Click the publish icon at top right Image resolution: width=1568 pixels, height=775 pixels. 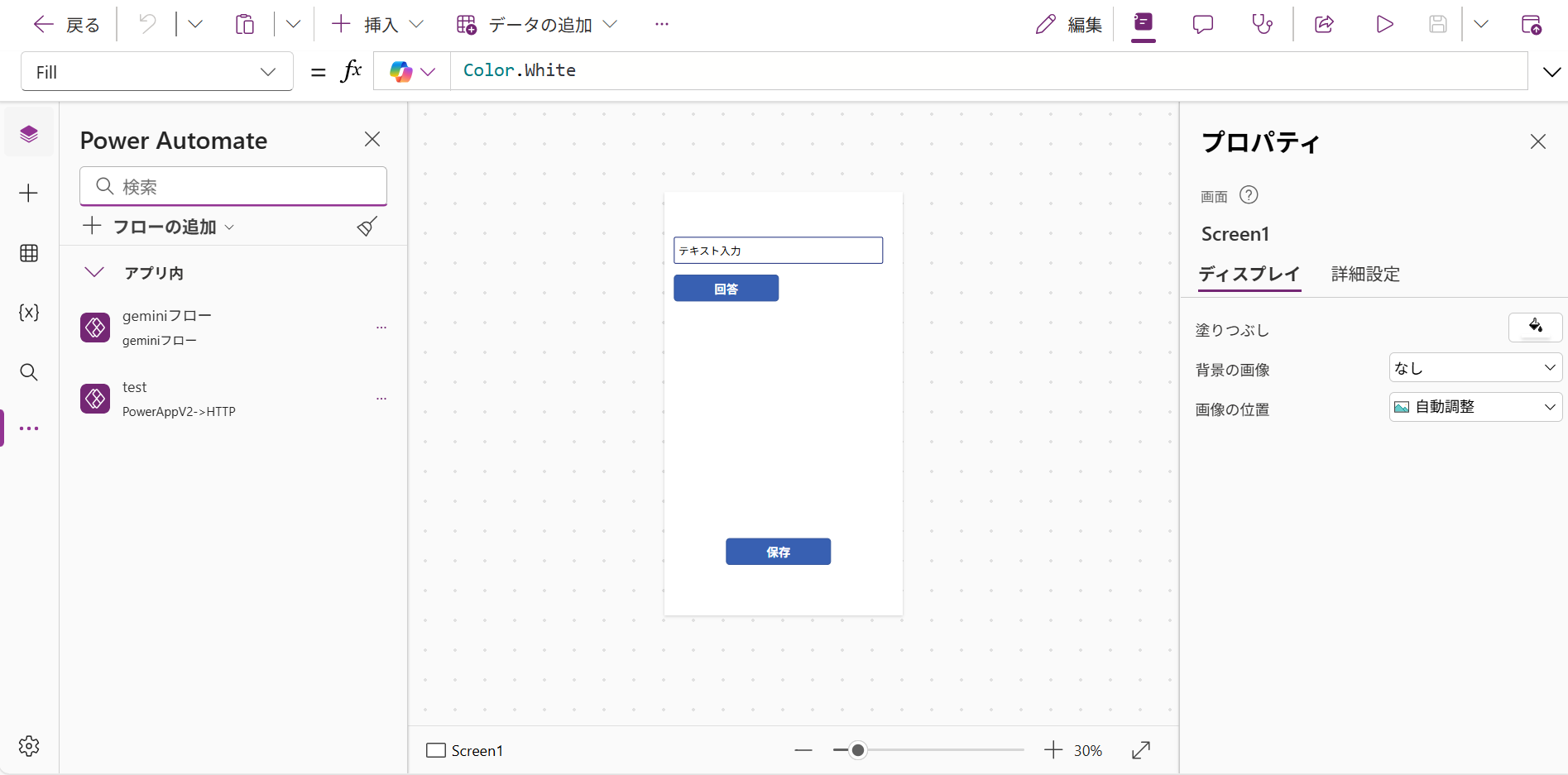1532,24
